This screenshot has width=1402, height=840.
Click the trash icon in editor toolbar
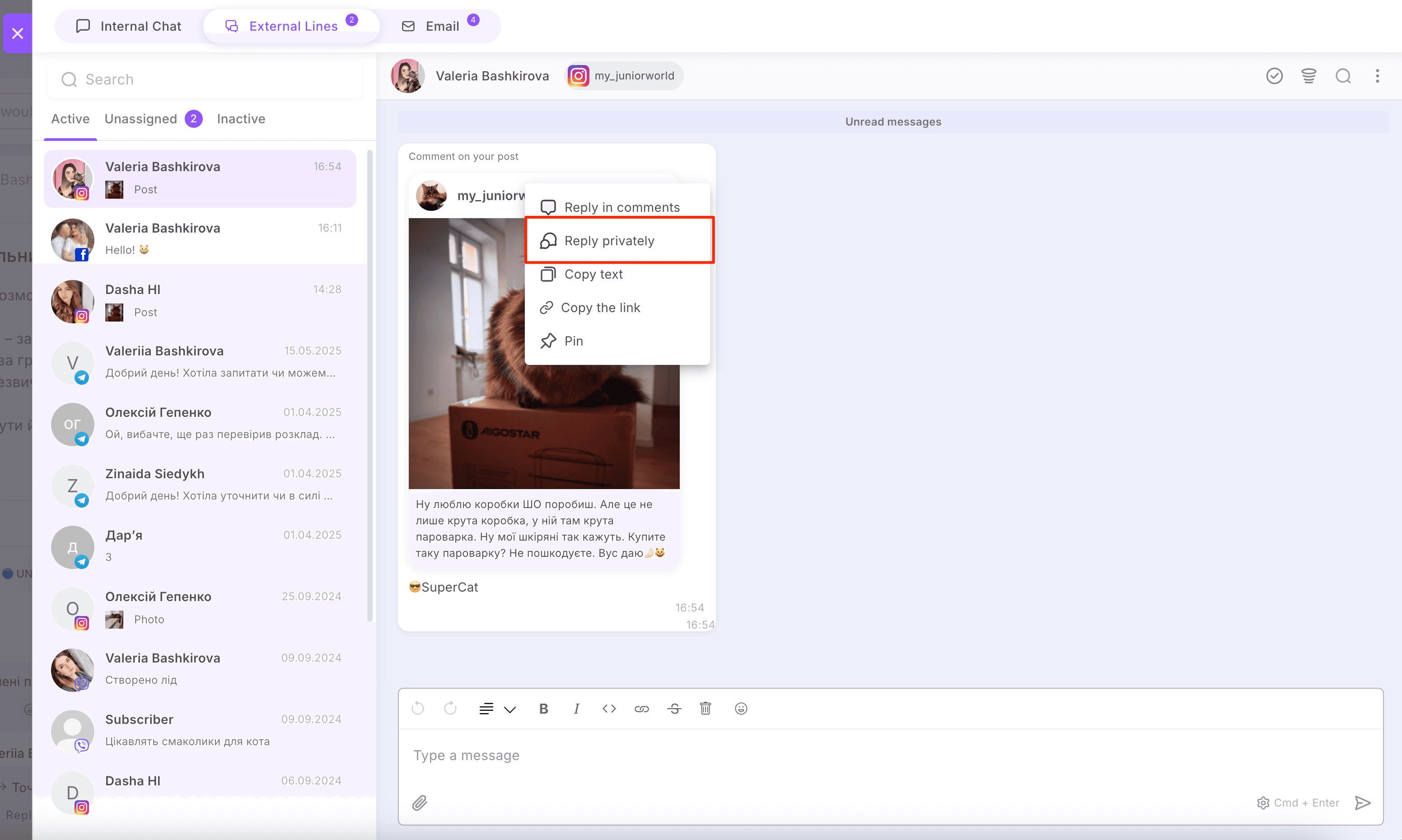coord(705,709)
